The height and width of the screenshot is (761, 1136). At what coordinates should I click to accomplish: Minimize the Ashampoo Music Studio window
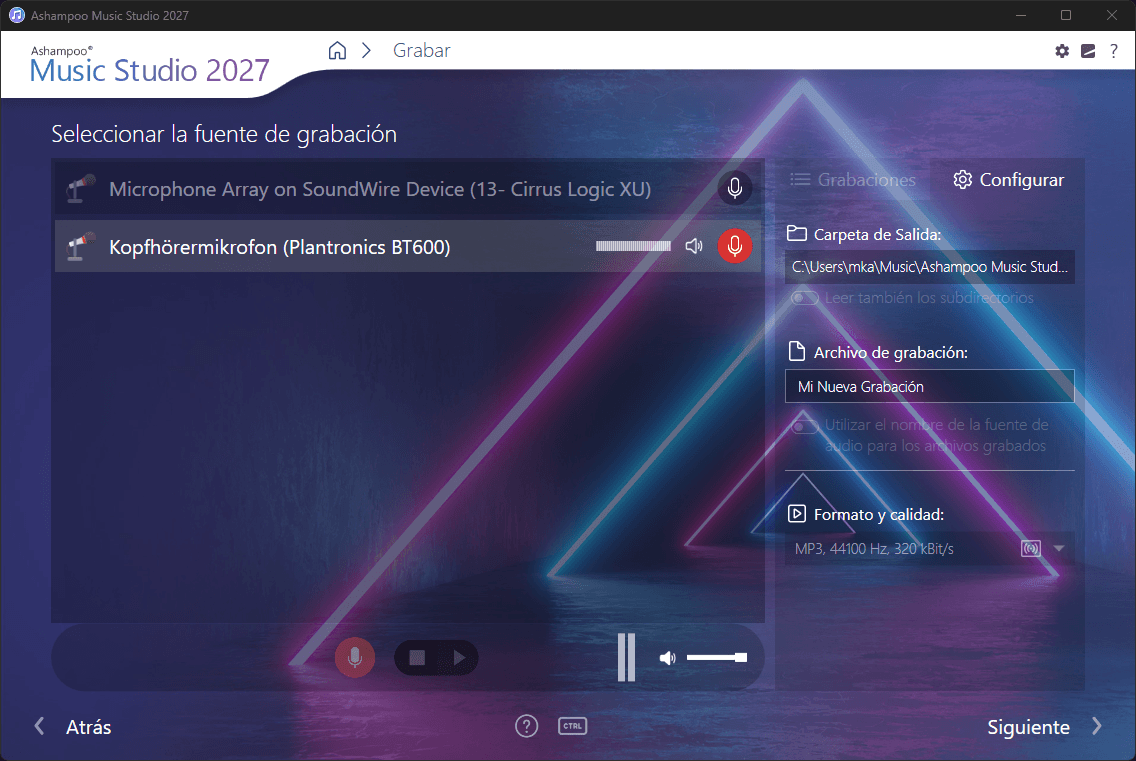click(x=1021, y=15)
